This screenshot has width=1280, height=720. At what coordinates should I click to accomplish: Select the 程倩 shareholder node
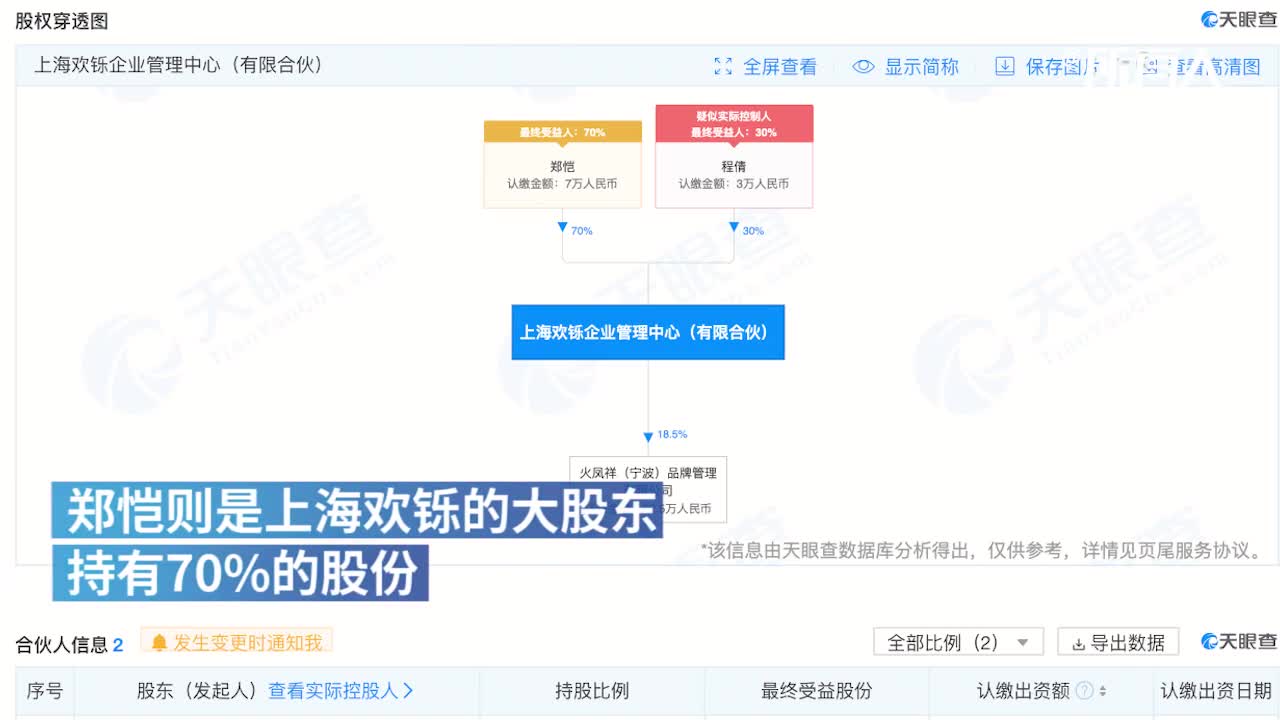click(x=734, y=157)
